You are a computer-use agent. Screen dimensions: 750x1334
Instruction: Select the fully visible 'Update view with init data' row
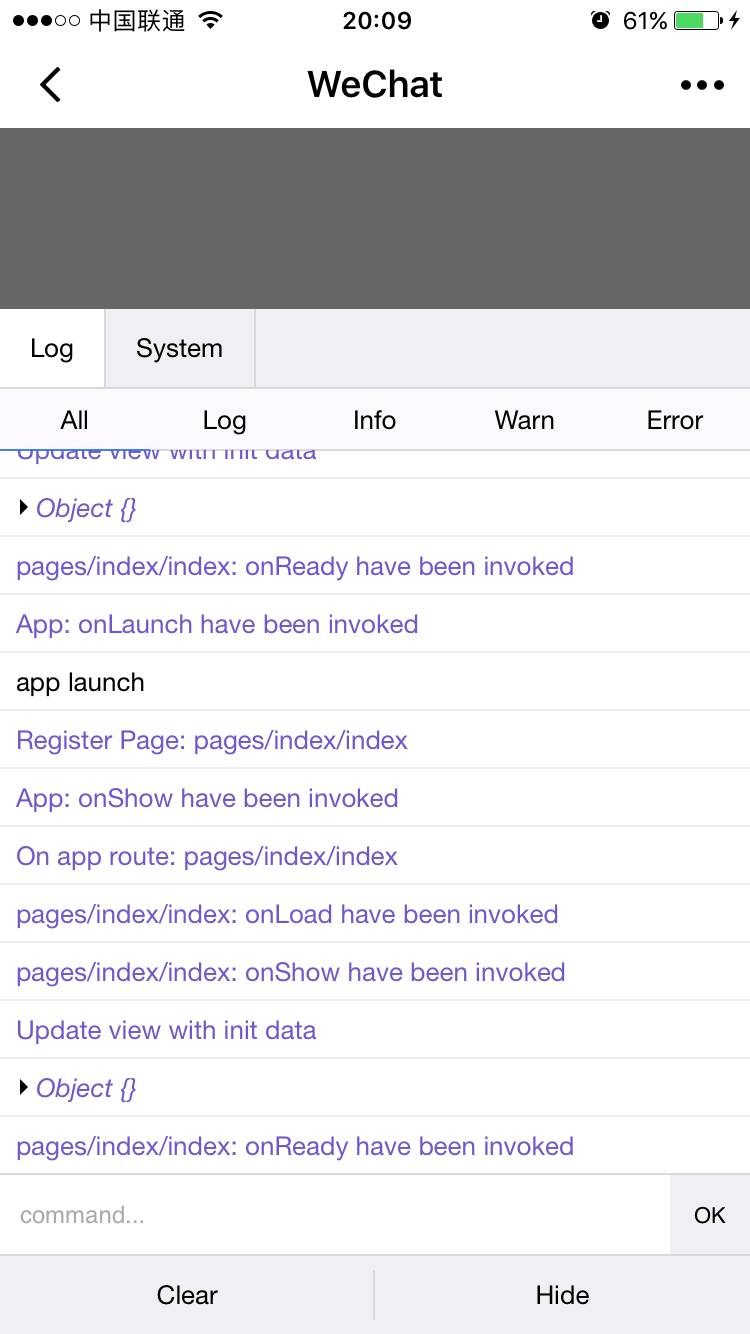pos(375,1030)
